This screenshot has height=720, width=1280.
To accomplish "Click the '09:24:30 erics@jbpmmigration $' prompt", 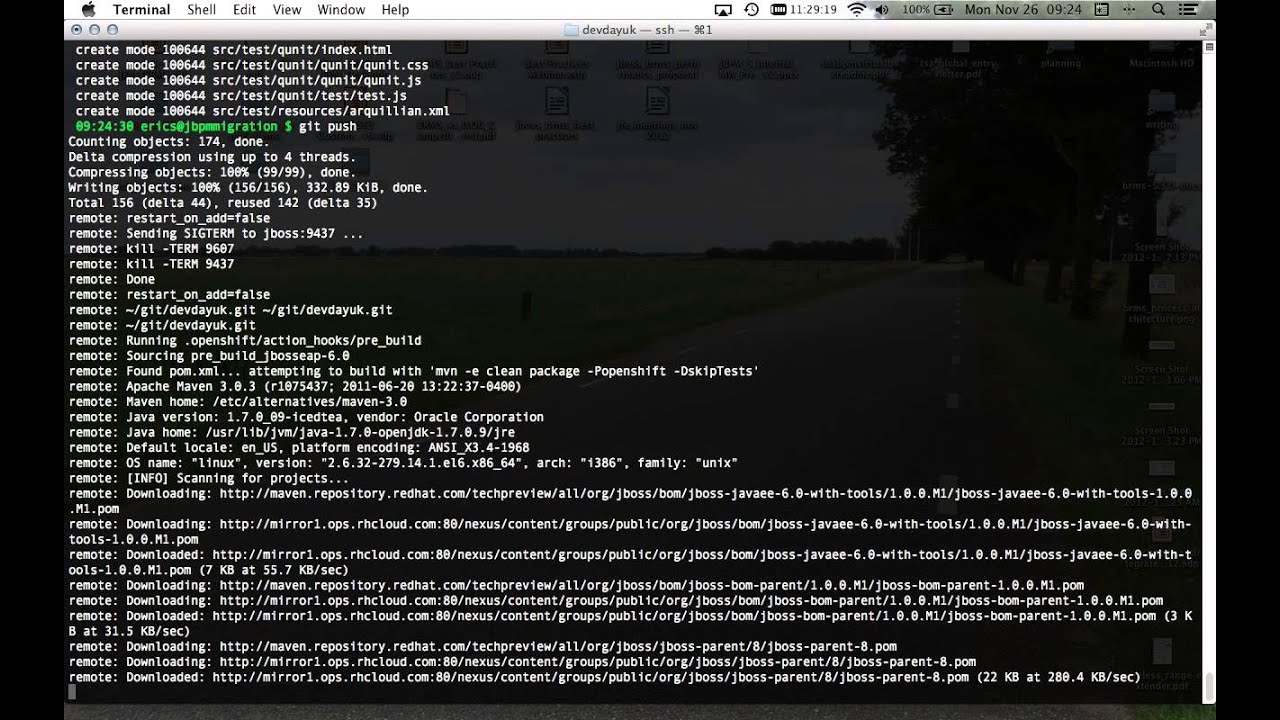I will 183,126.
